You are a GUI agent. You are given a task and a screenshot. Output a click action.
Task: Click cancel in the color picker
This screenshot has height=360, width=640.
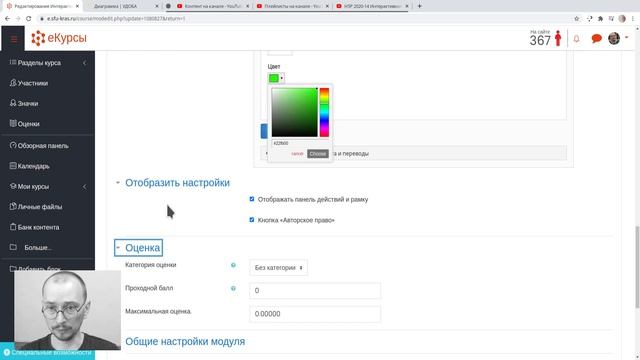[x=297, y=154]
